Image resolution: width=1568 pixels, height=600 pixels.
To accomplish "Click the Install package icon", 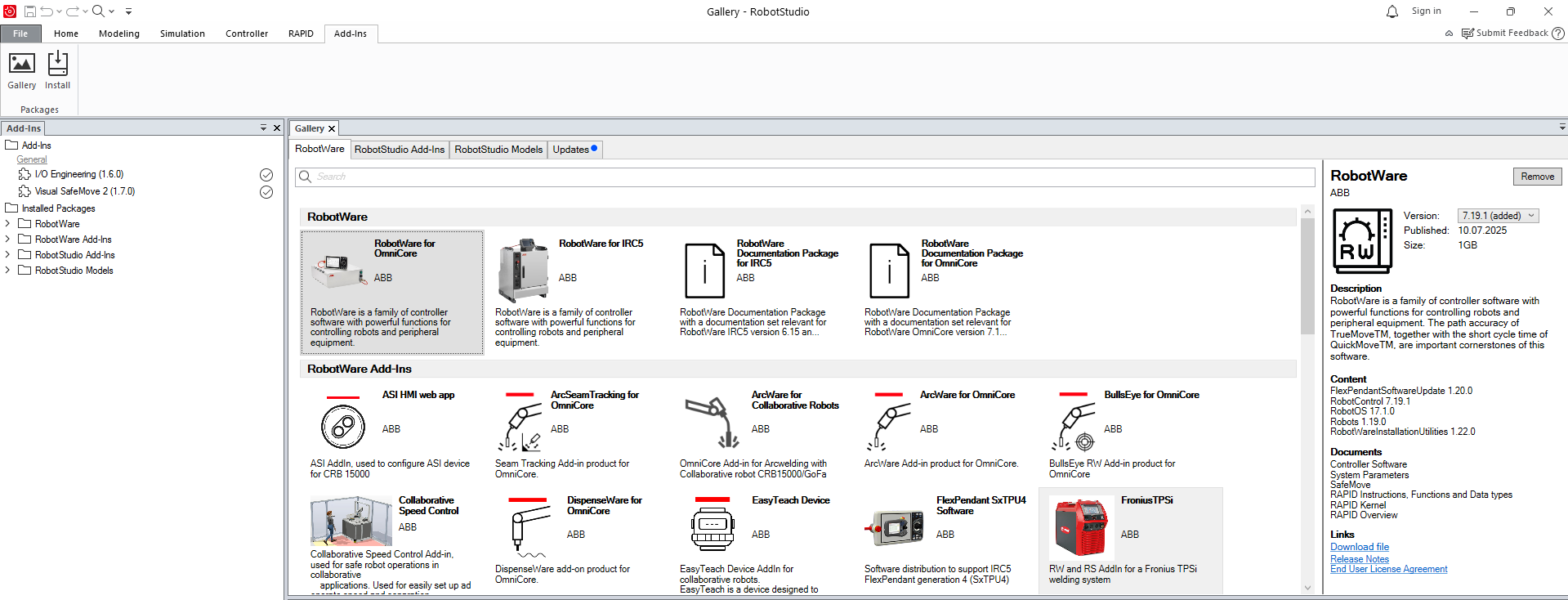I will coord(57,64).
